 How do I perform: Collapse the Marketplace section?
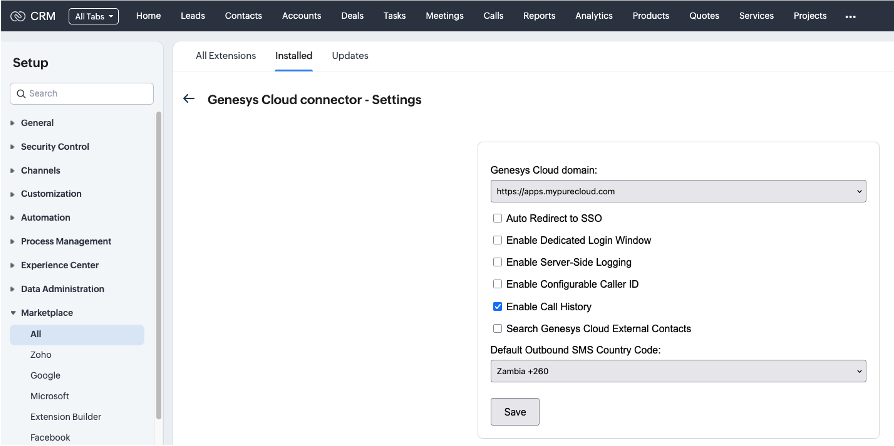tap(46, 313)
